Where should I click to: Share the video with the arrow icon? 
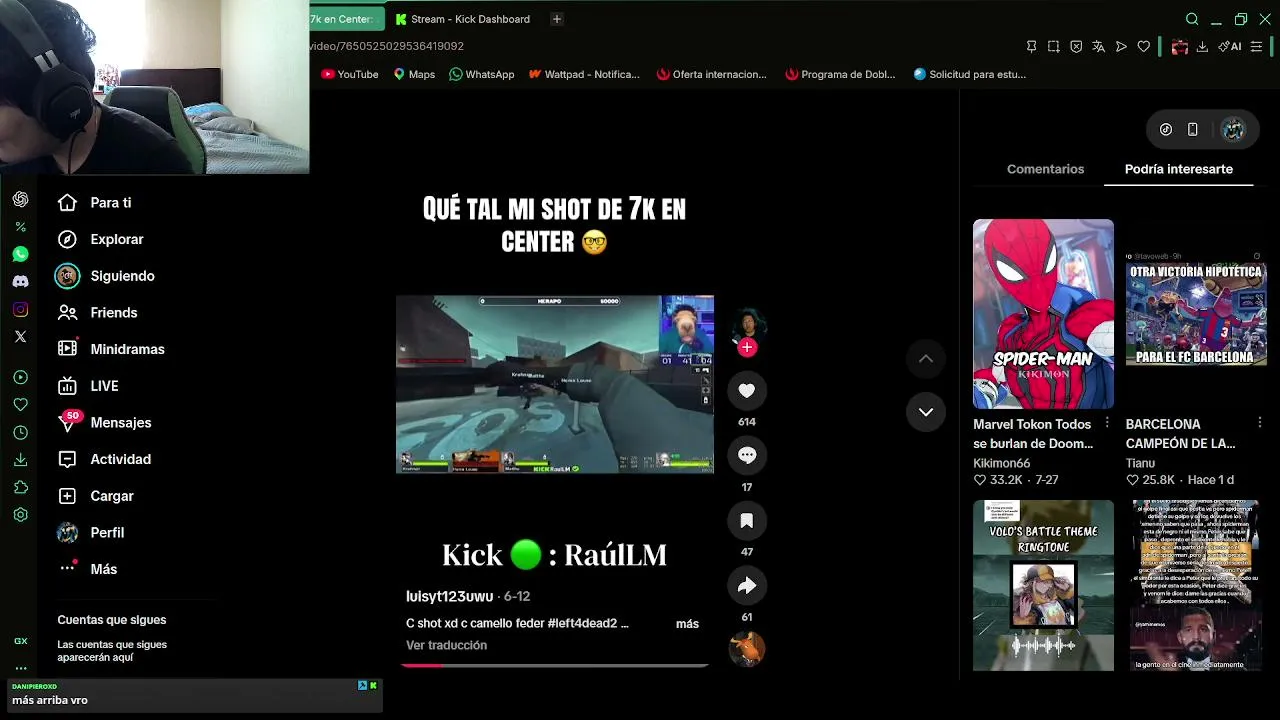[x=747, y=586]
